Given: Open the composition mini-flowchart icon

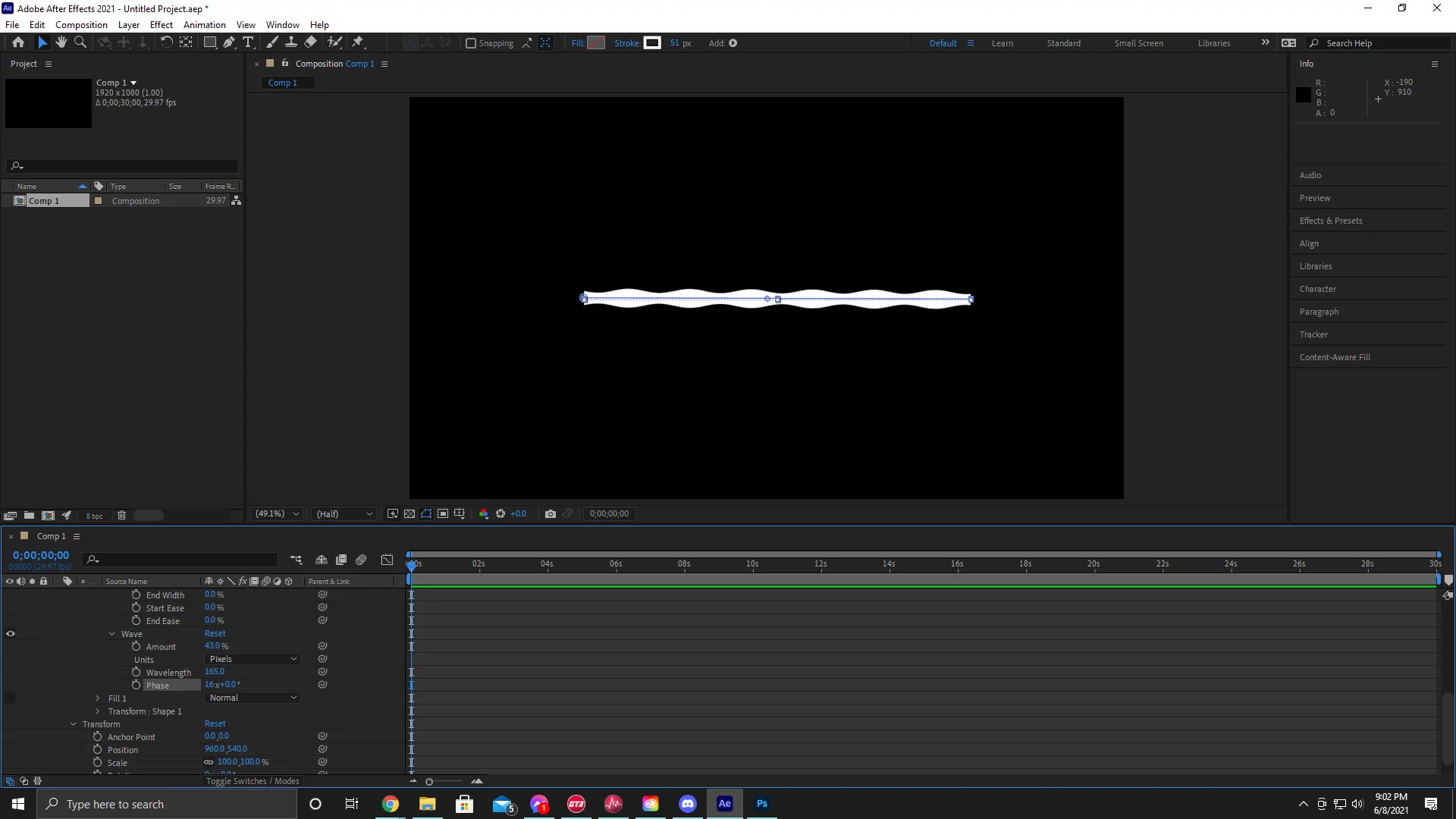Looking at the screenshot, I should click(x=296, y=560).
